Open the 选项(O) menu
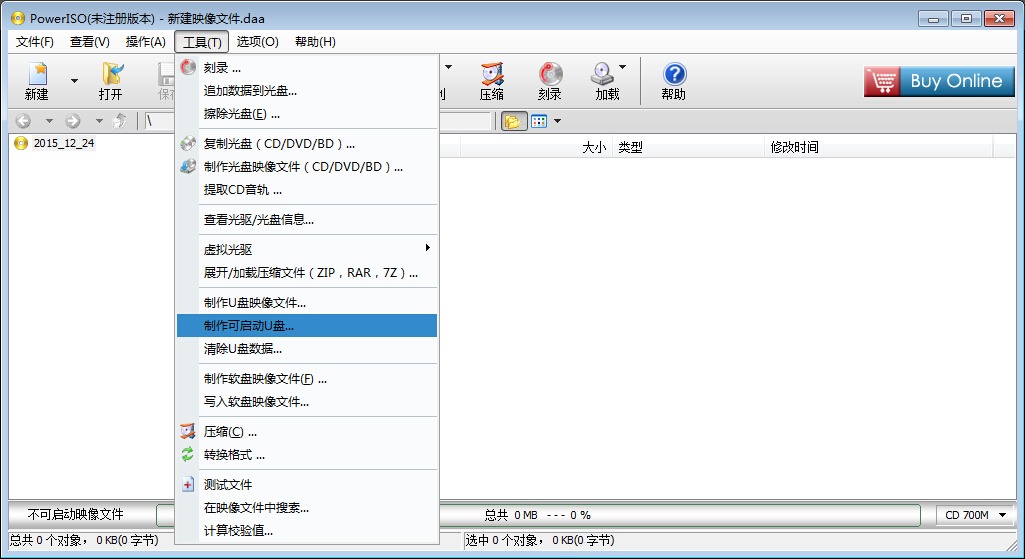 point(258,42)
